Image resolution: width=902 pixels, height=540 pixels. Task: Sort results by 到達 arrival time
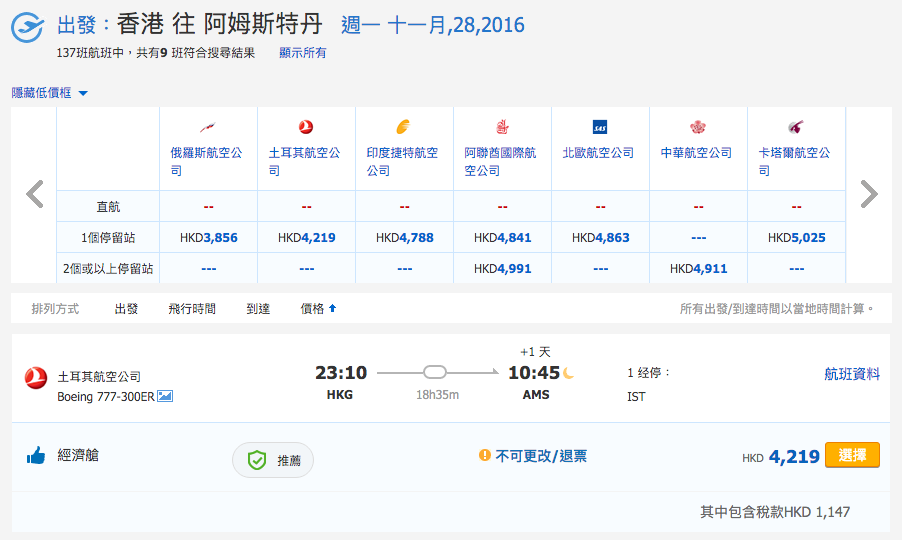point(258,309)
